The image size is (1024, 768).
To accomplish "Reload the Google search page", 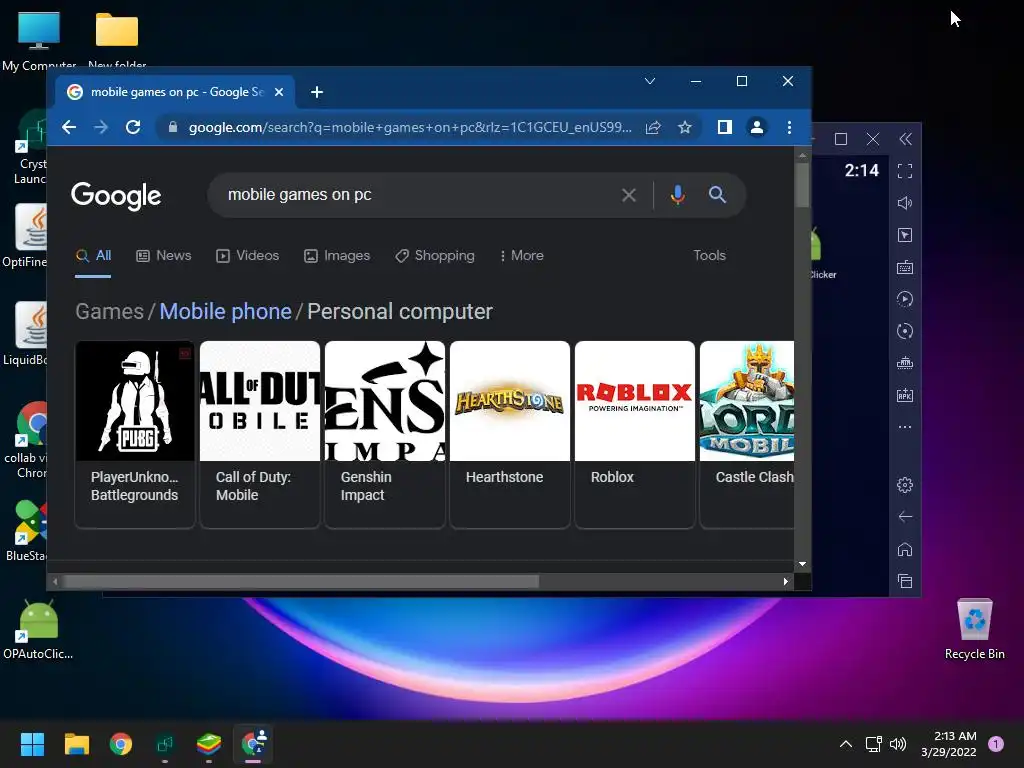I will tap(133, 127).
